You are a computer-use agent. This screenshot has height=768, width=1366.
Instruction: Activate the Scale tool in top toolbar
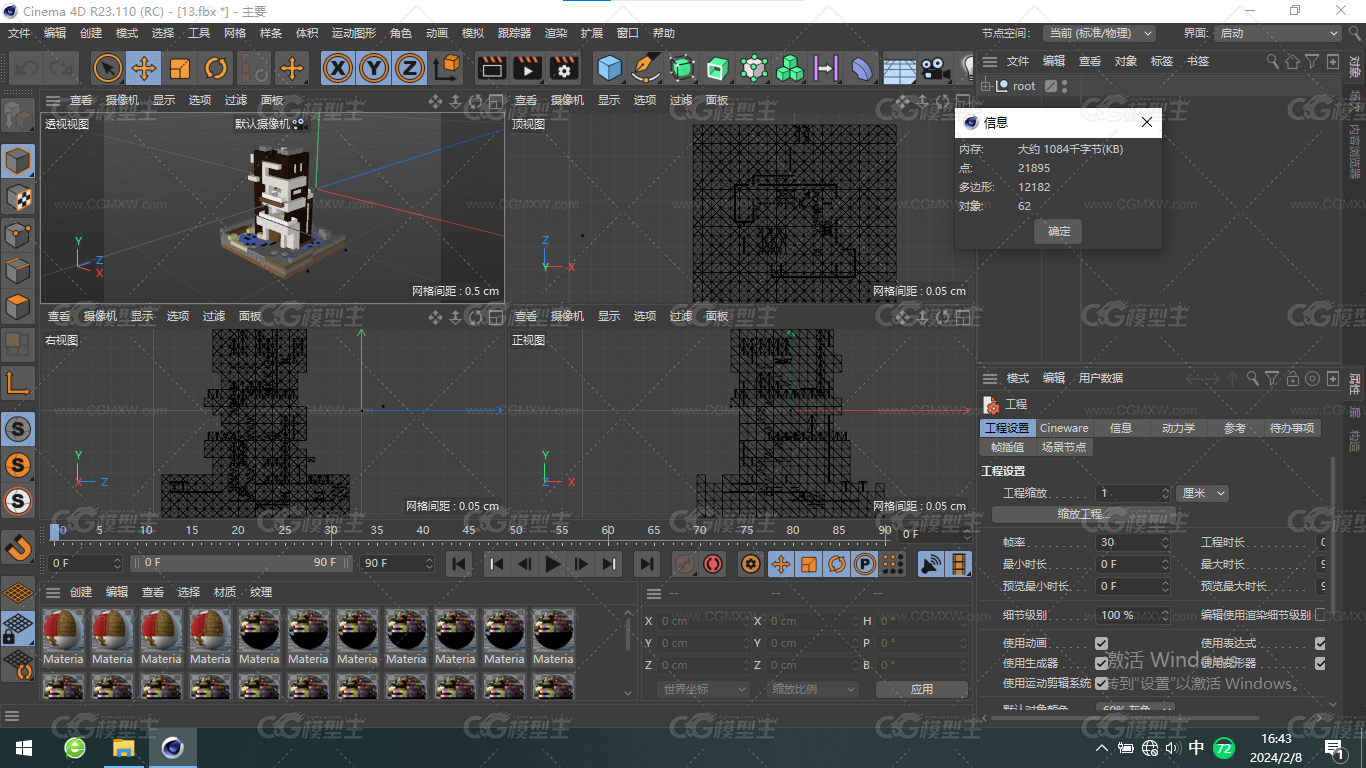(180, 68)
